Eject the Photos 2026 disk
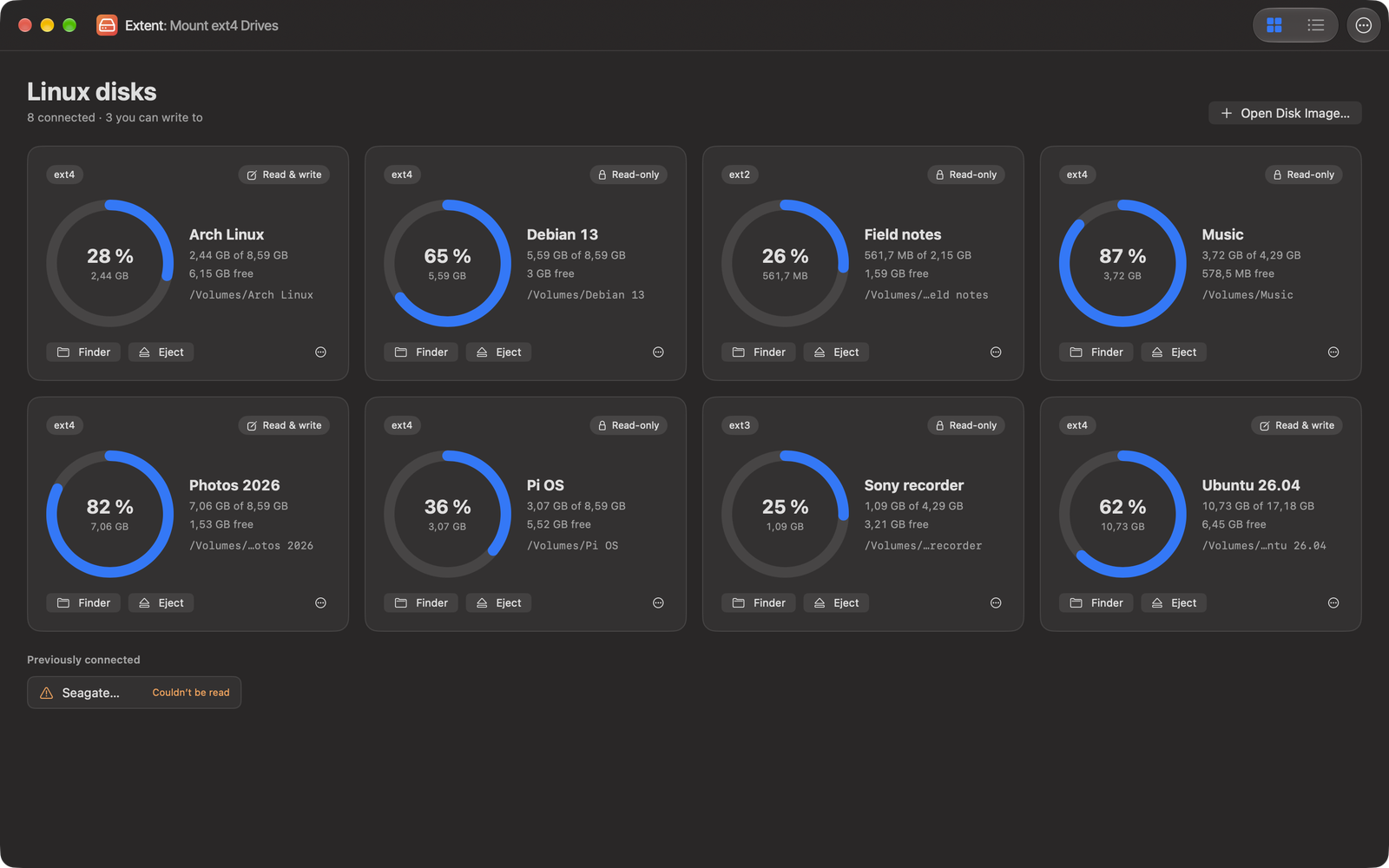The width and height of the screenshot is (1389, 868). click(161, 602)
